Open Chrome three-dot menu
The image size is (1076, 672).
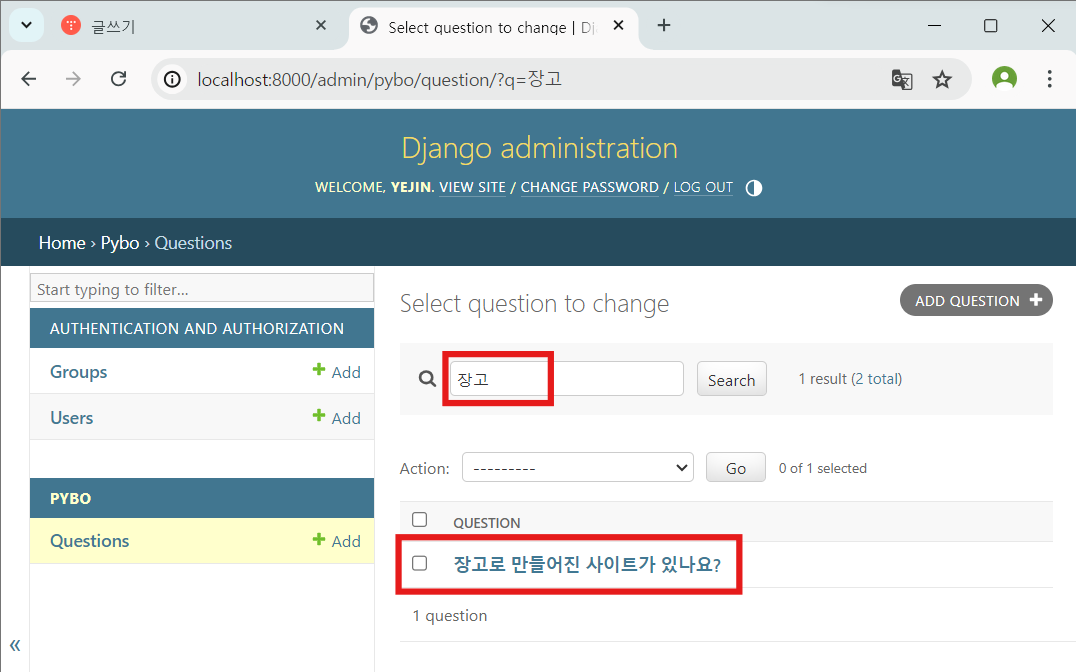coord(1049,79)
